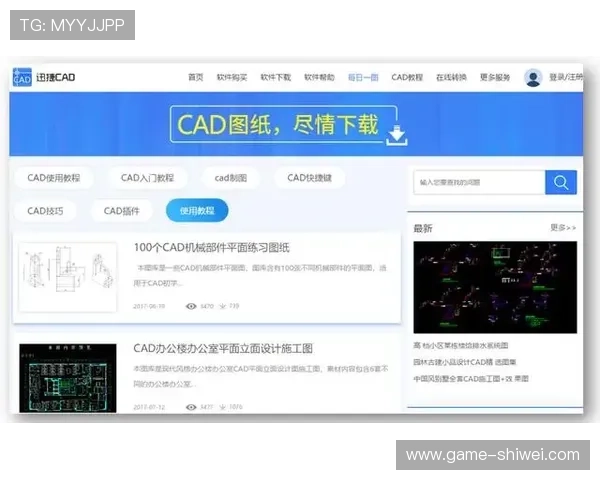Screen dimensions: 600x480
Task: Select the CAD入门教程 tag
Action: (147, 178)
